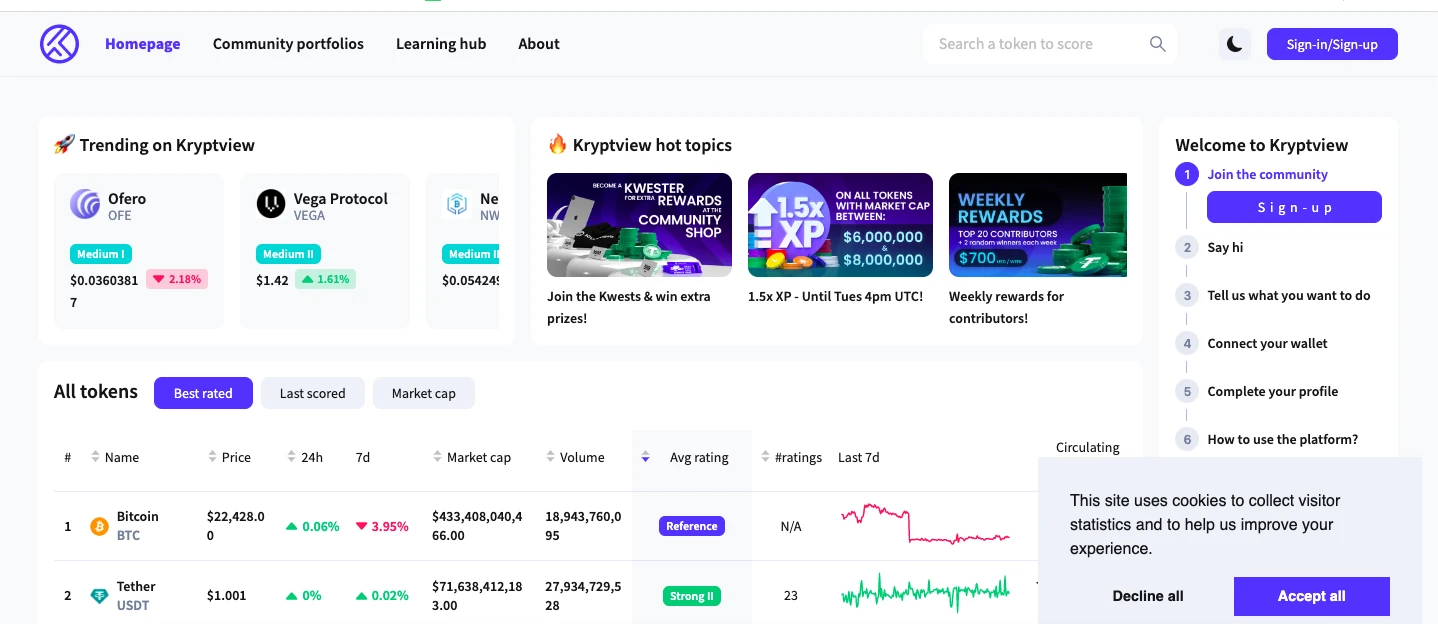Sort tokens by Name column arrows
This screenshot has width=1438, height=624.
click(x=95, y=457)
